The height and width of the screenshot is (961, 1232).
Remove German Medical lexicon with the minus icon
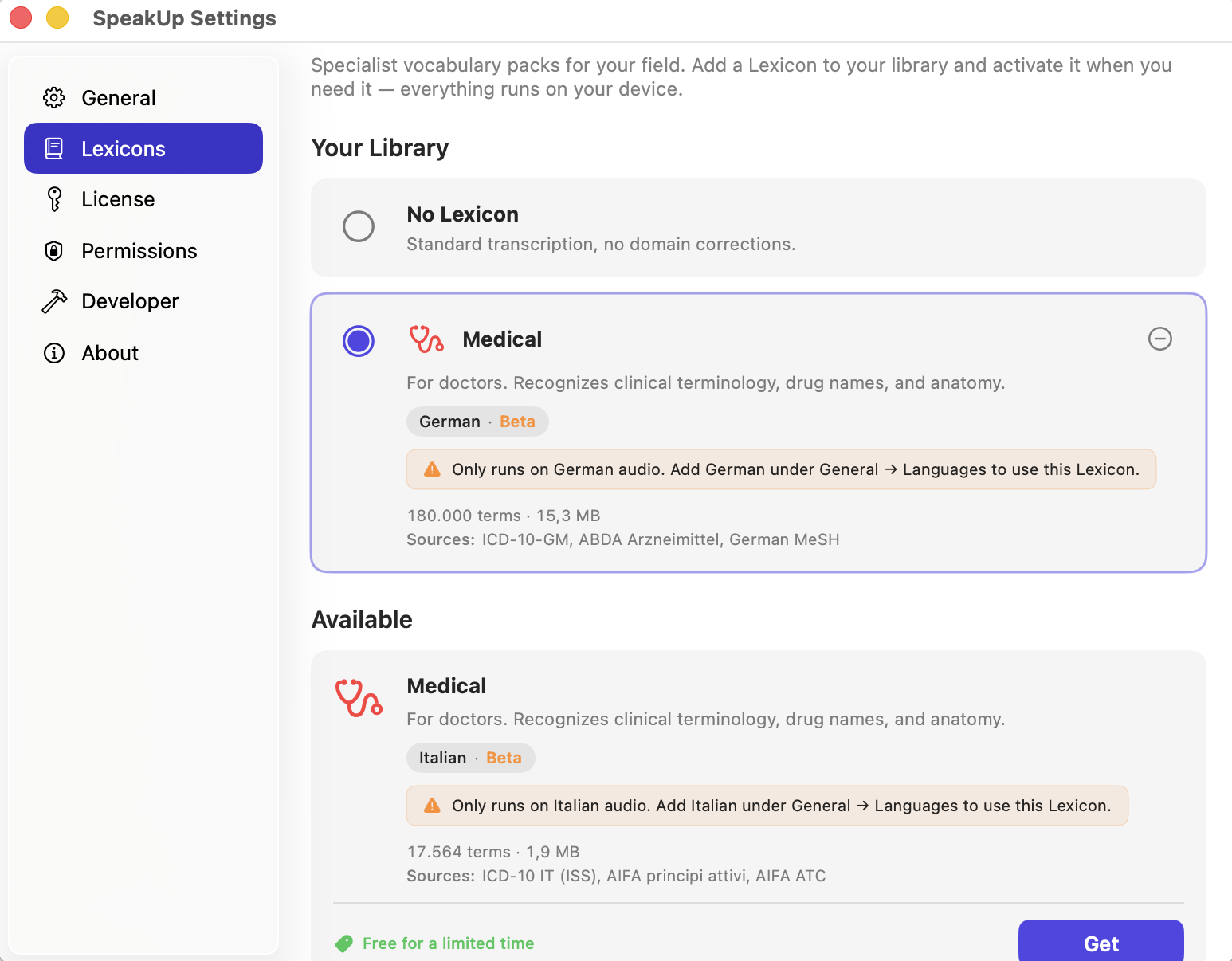[1159, 339]
